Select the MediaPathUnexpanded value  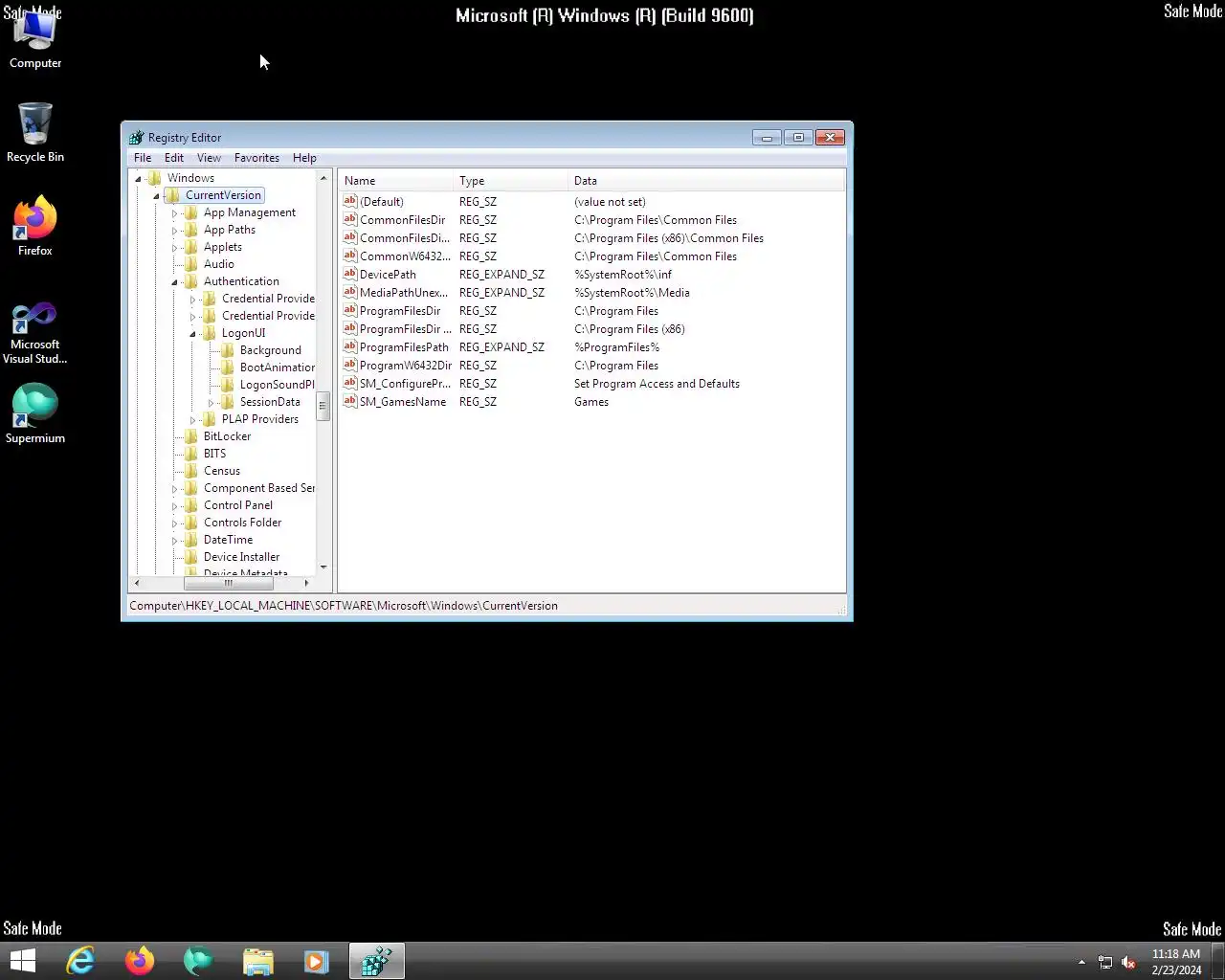point(403,293)
